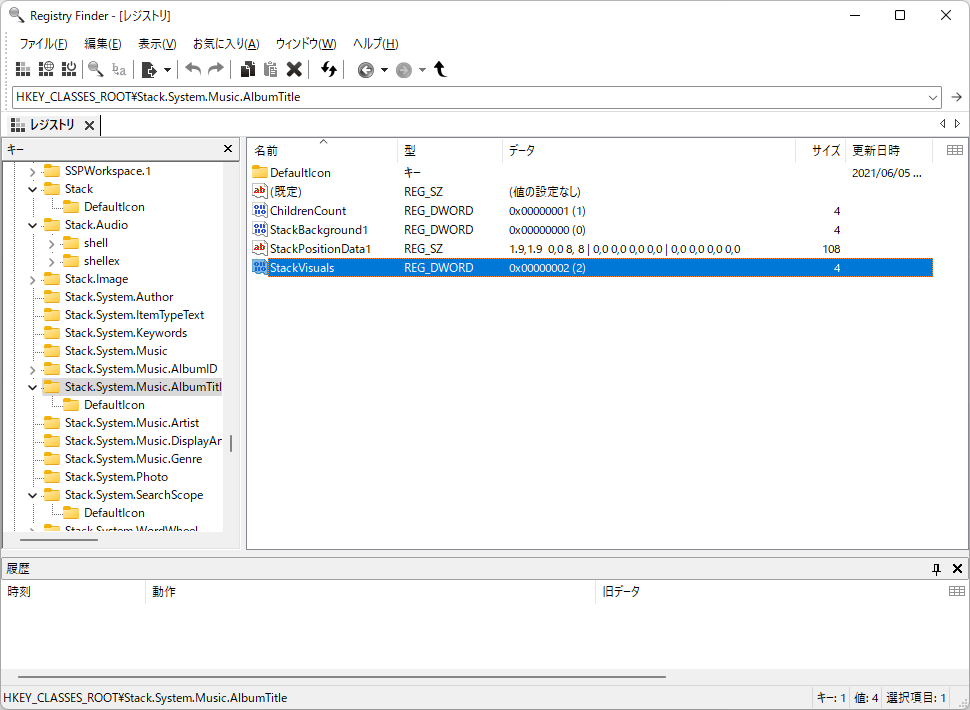970x710 pixels.
Task: Start a Replace operation
Action: (117, 68)
